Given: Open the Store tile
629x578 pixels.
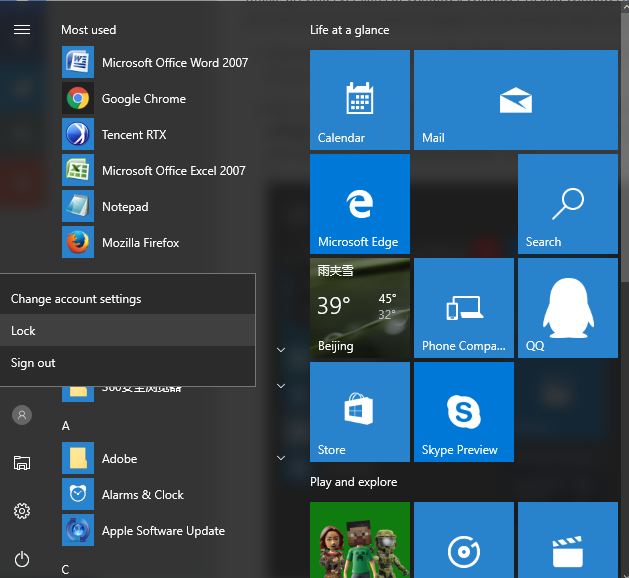Looking at the screenshot, I should [360, 412].
